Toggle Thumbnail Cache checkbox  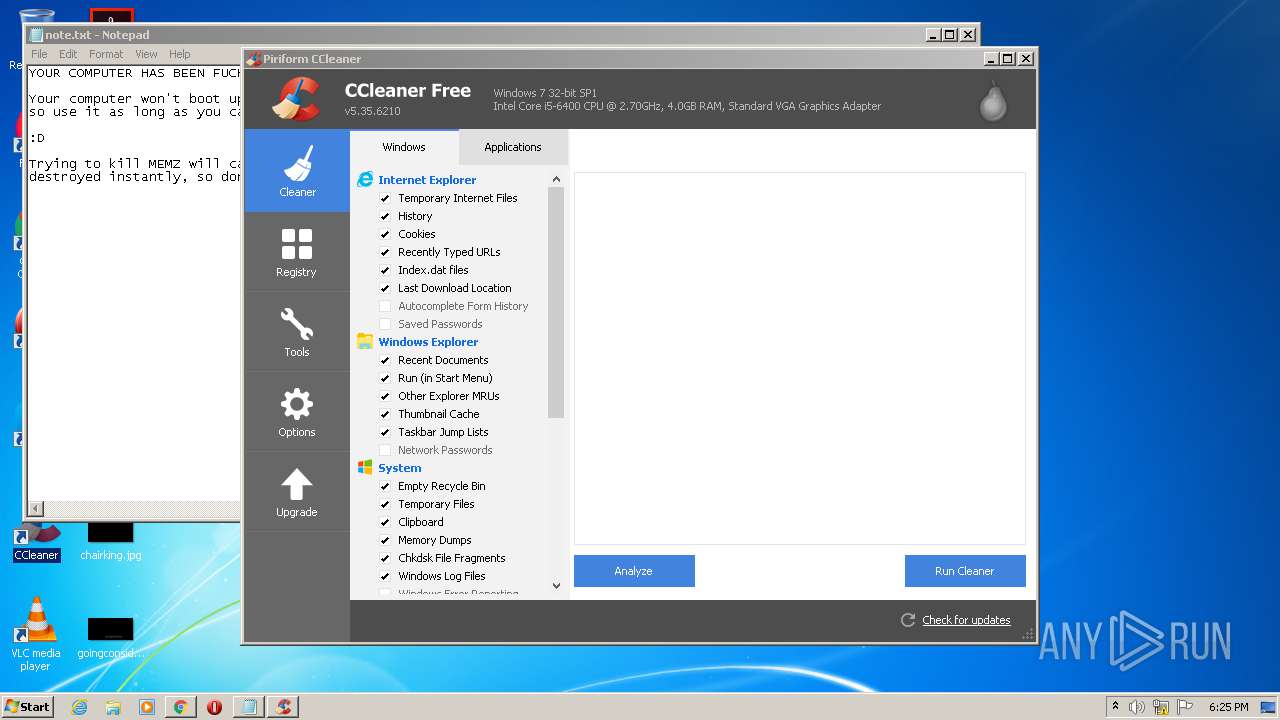coord(385,414)
